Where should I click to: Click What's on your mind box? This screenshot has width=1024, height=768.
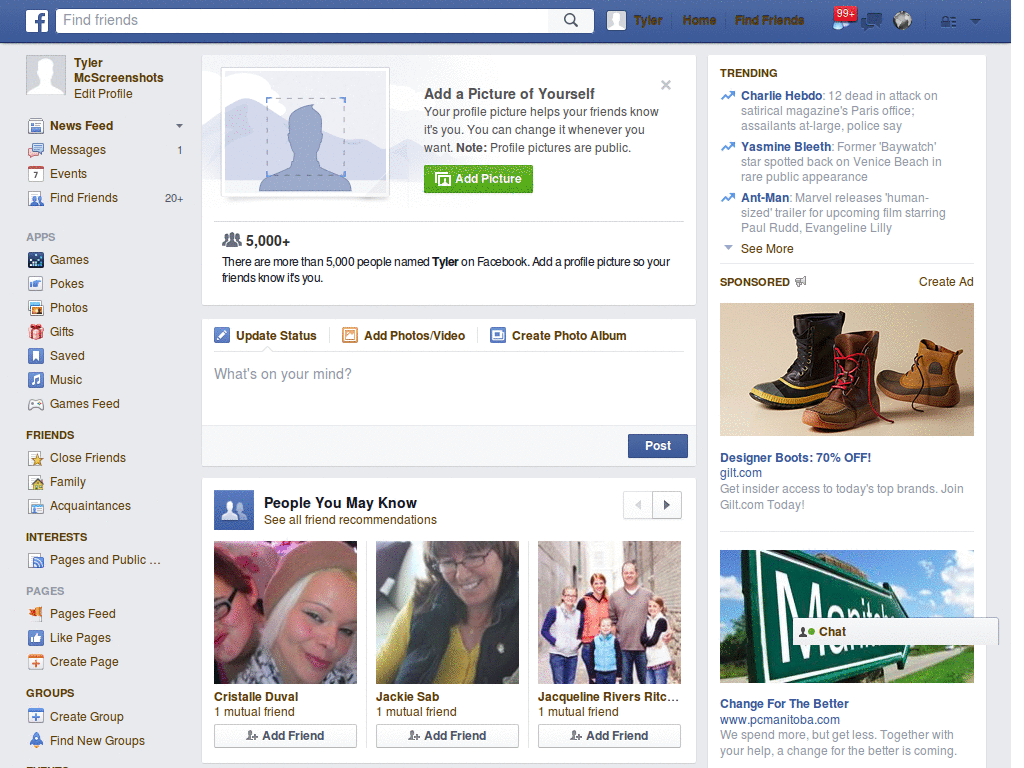[449, 389]
